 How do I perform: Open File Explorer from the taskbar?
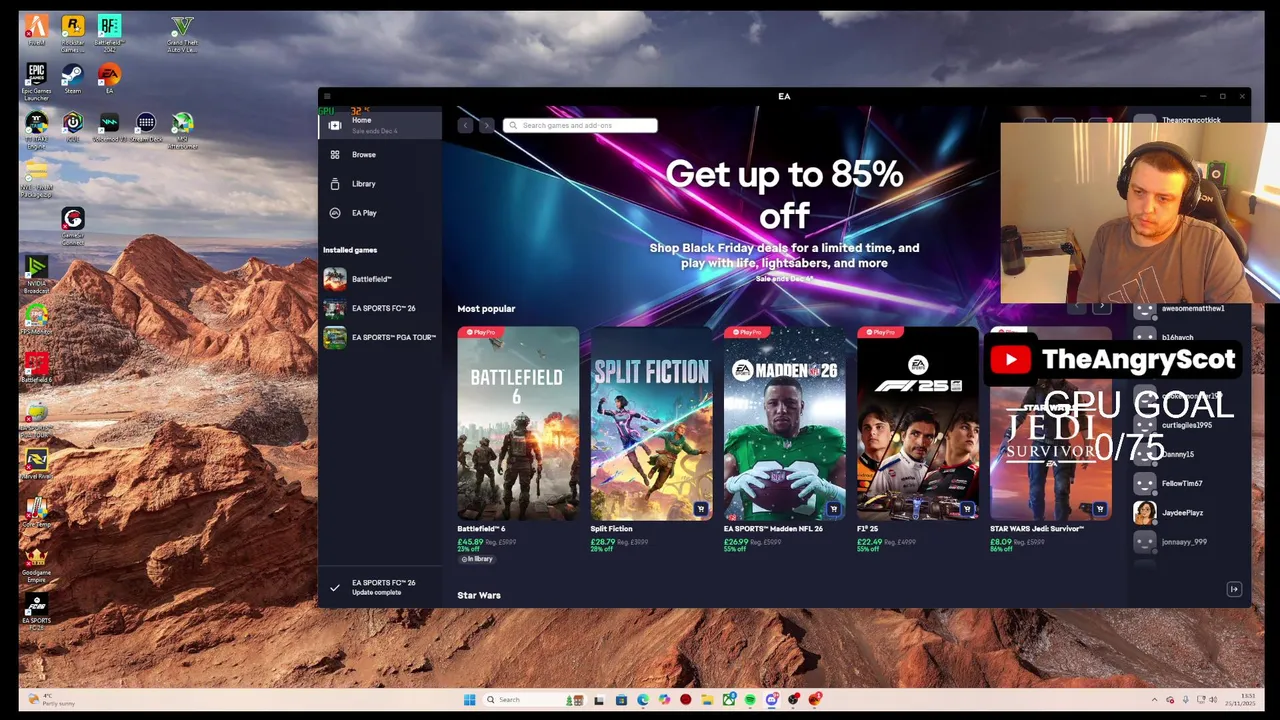(x=707, y=700)
